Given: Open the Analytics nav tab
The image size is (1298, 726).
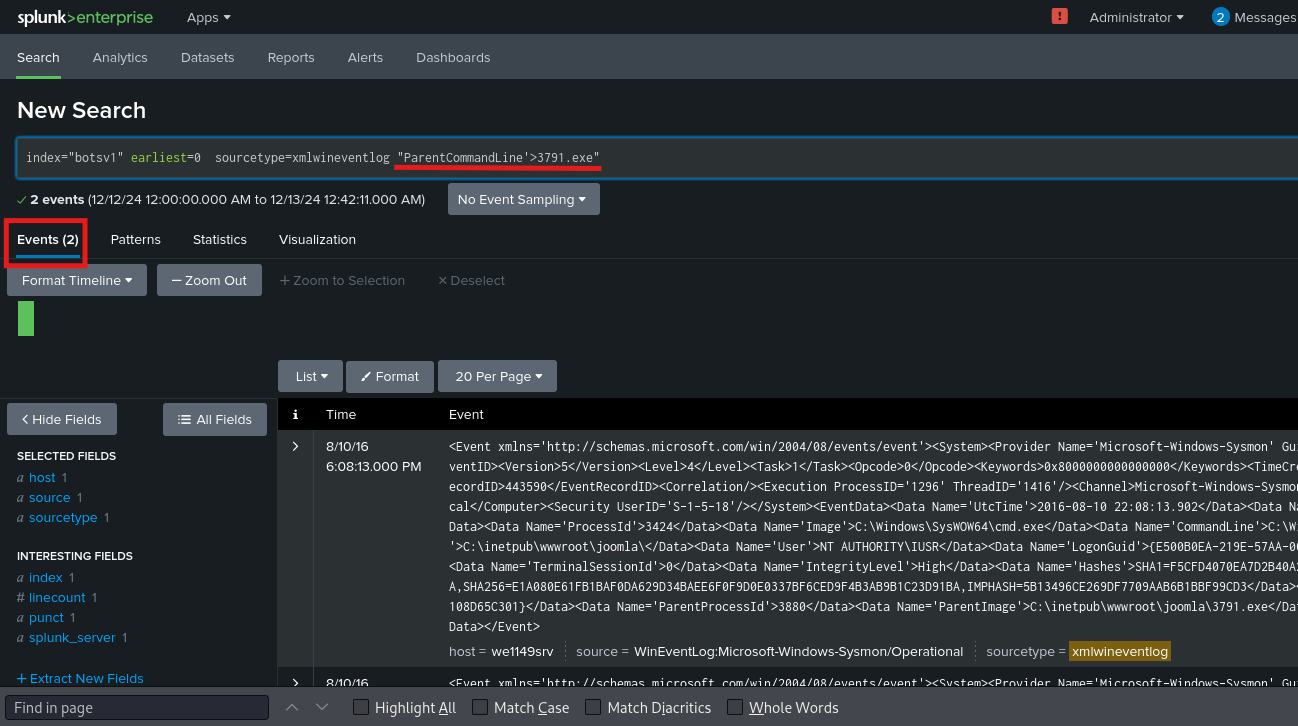Looking at the screenshot, I should pyautogui.click(x=120, y=57).
